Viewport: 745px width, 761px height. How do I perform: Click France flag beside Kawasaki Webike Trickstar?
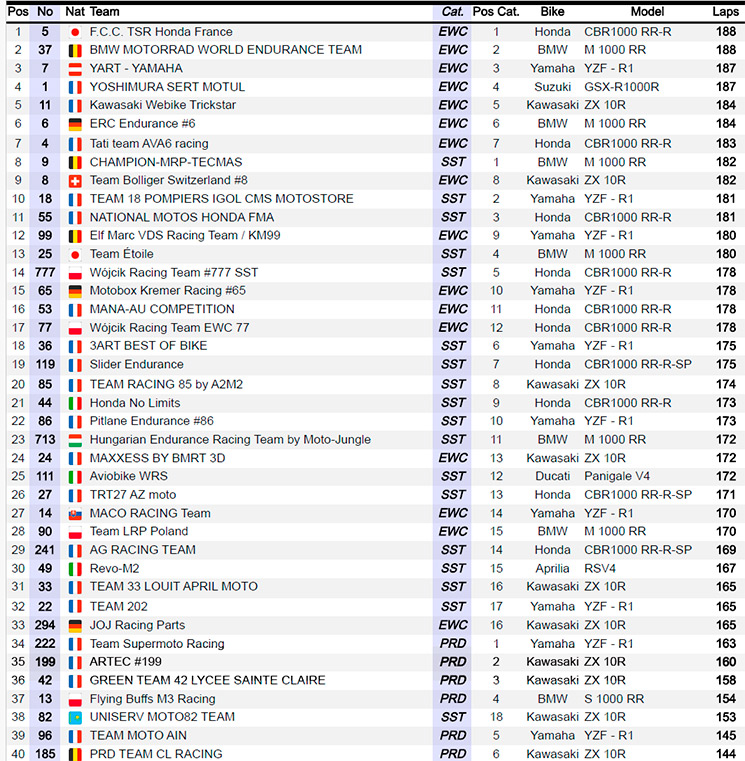75,106
